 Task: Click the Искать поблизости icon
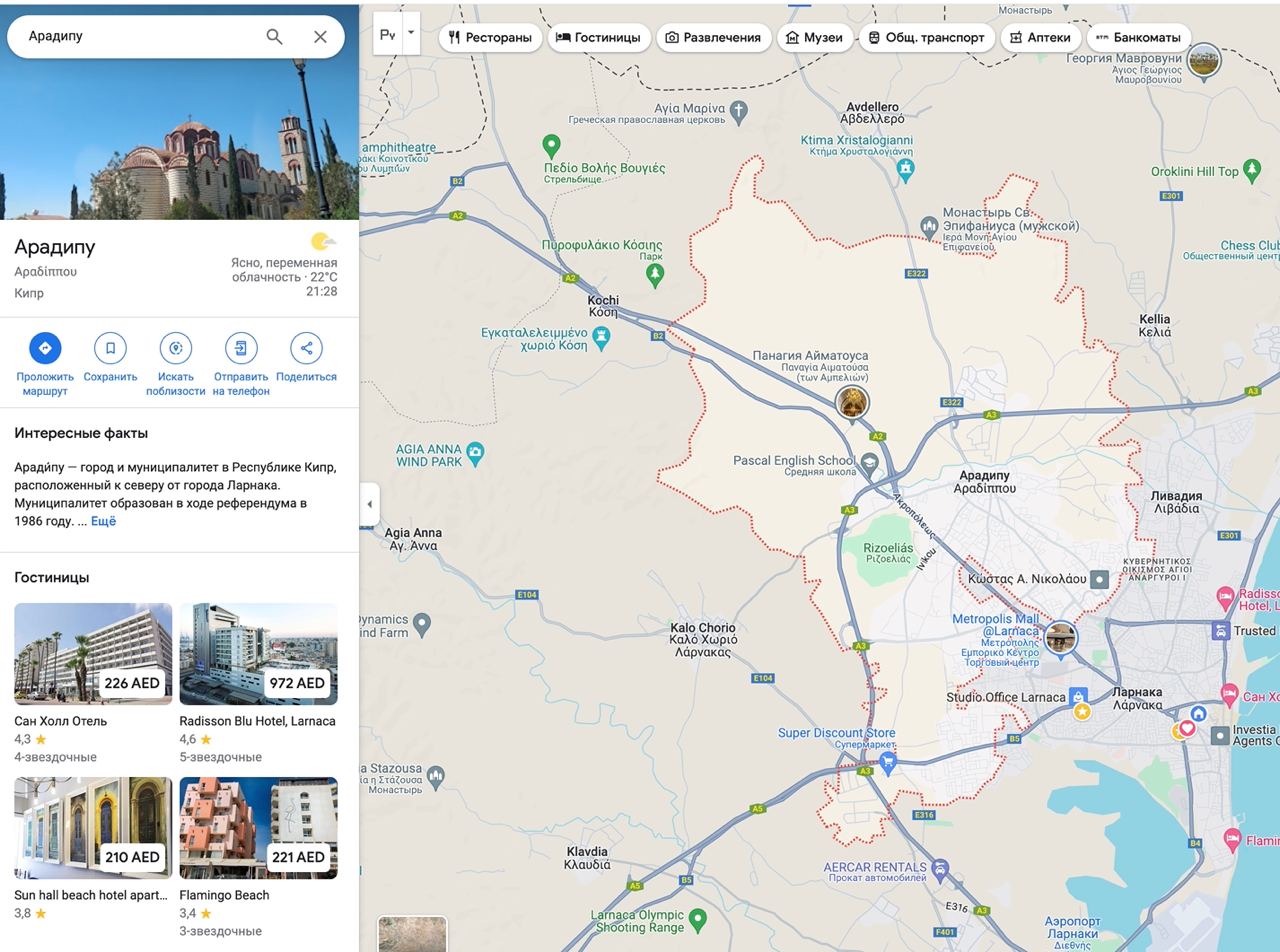pos(176,348)
